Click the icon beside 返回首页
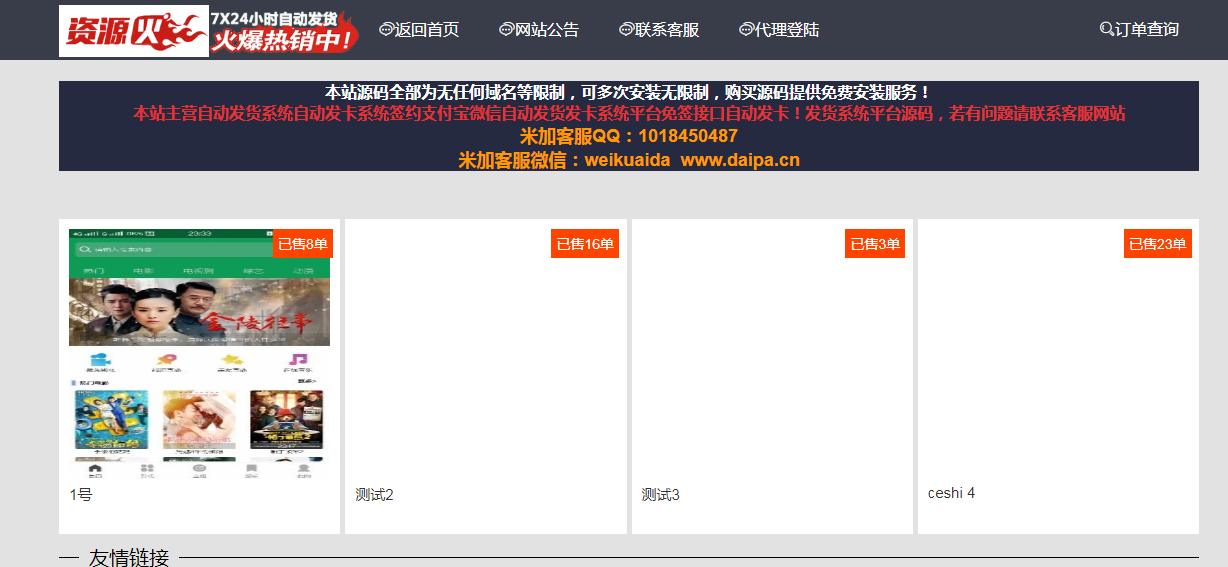Viewport: 1228px width, 567px height. tap(386, 30)
